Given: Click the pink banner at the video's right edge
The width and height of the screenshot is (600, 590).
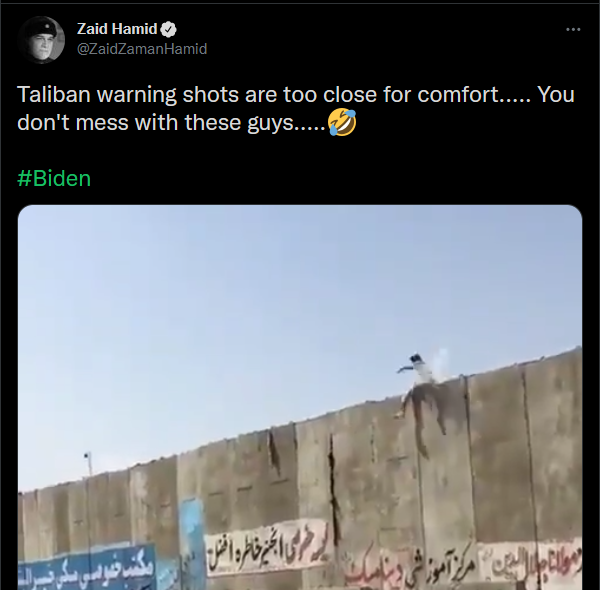Looking at the screenshot, I should coord(531,563).
